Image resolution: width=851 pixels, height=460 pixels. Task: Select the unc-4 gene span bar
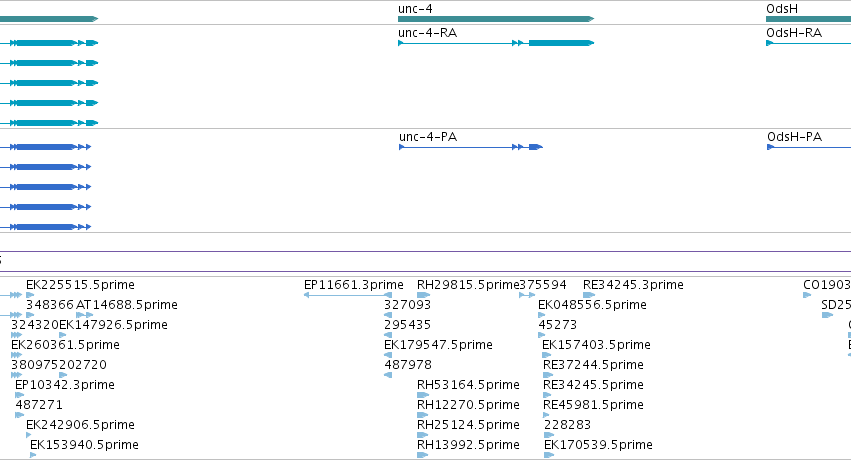[496, 19]
